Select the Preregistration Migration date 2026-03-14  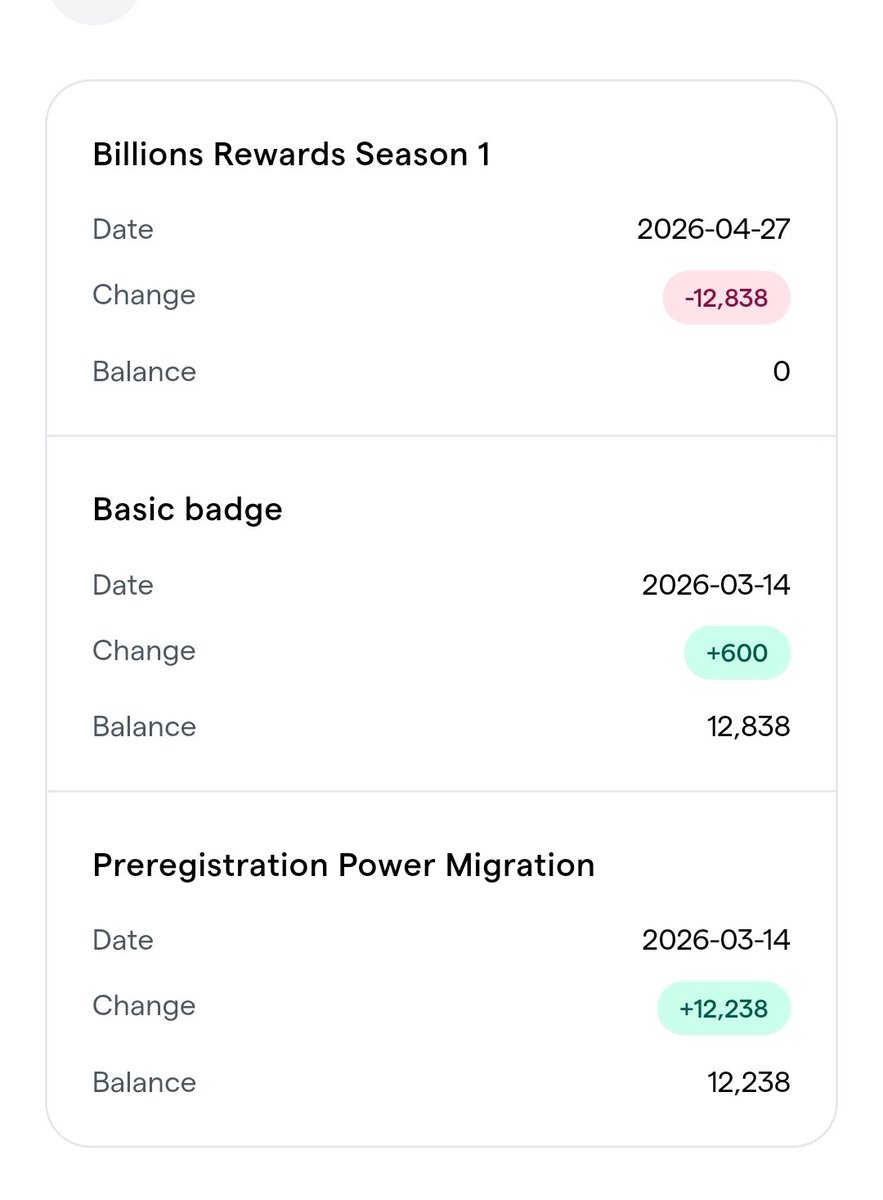tap(716, 940)
